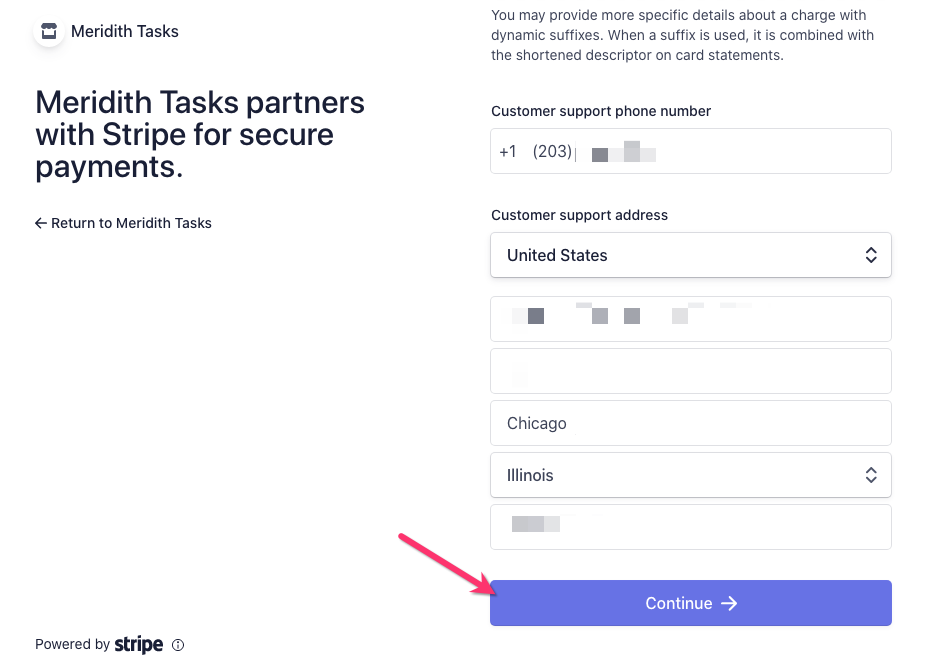This screenshot has height=660, width=950.
Task: Follow the Return to Meridith Tasks link text
Action: pyautogui.click(x=131, y=223)
